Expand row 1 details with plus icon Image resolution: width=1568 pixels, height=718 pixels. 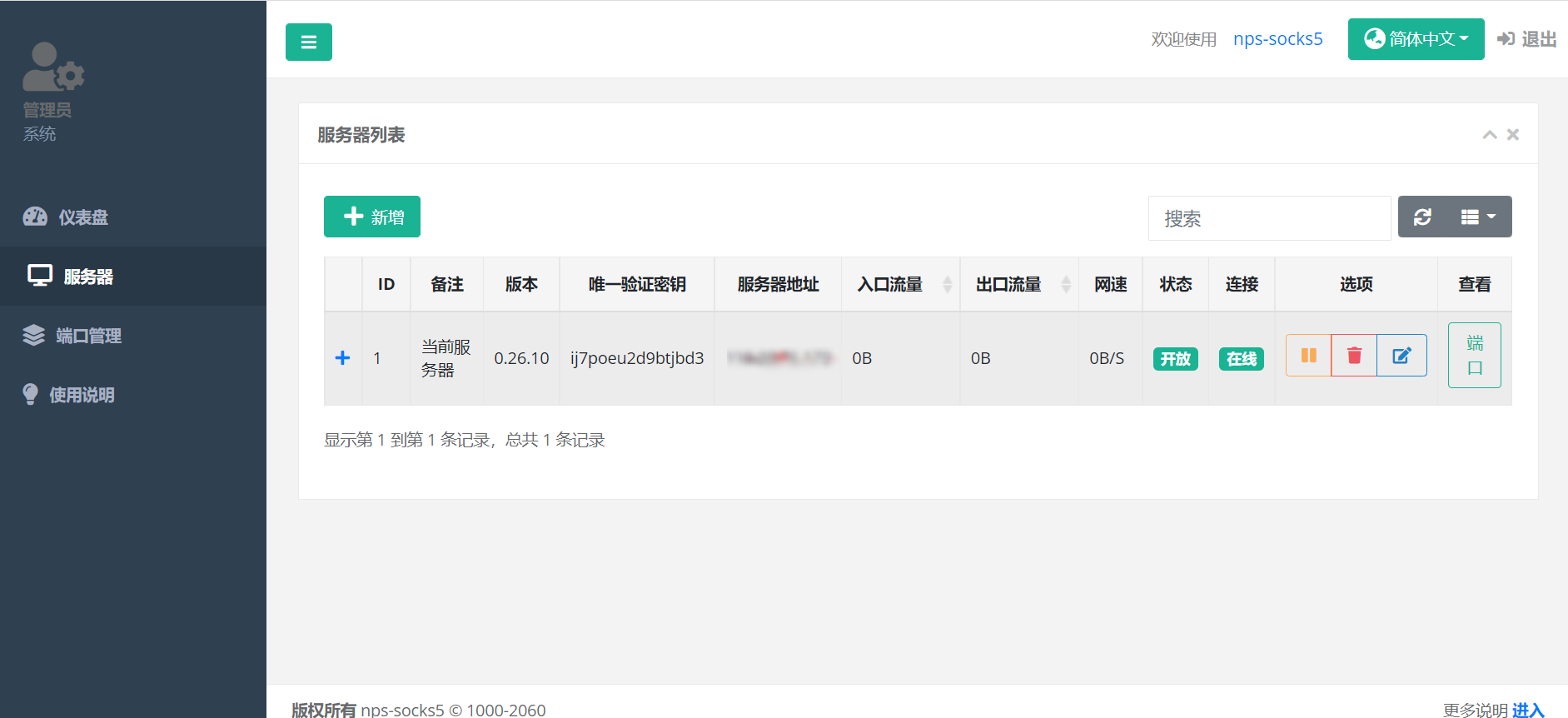pos(342,358)
